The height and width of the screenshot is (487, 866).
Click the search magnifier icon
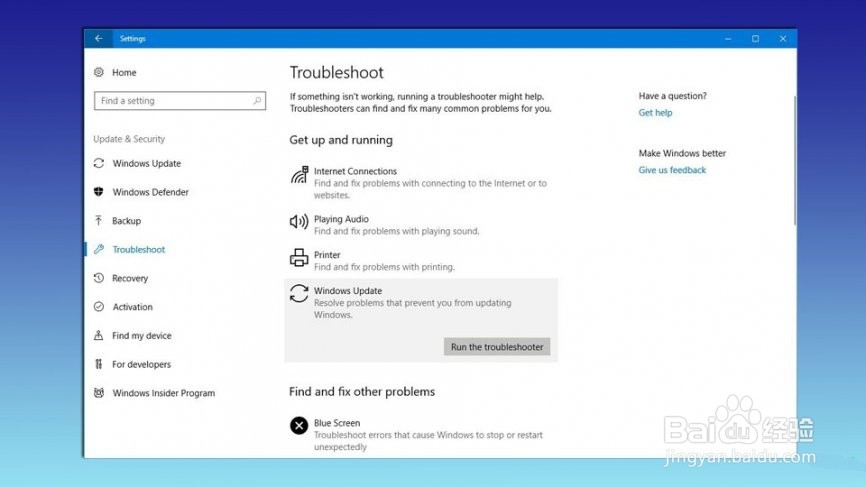tap(257, 100)
